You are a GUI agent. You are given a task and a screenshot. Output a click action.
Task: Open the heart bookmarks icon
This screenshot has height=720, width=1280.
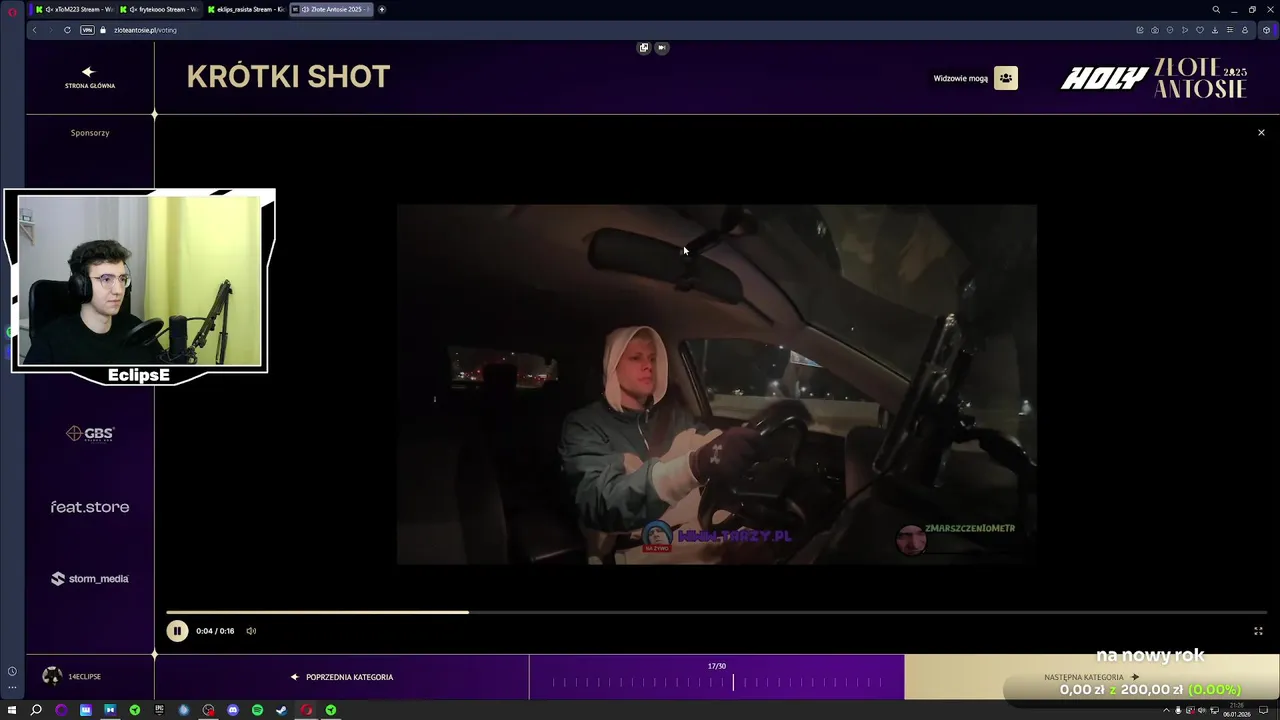(1200, 30)
